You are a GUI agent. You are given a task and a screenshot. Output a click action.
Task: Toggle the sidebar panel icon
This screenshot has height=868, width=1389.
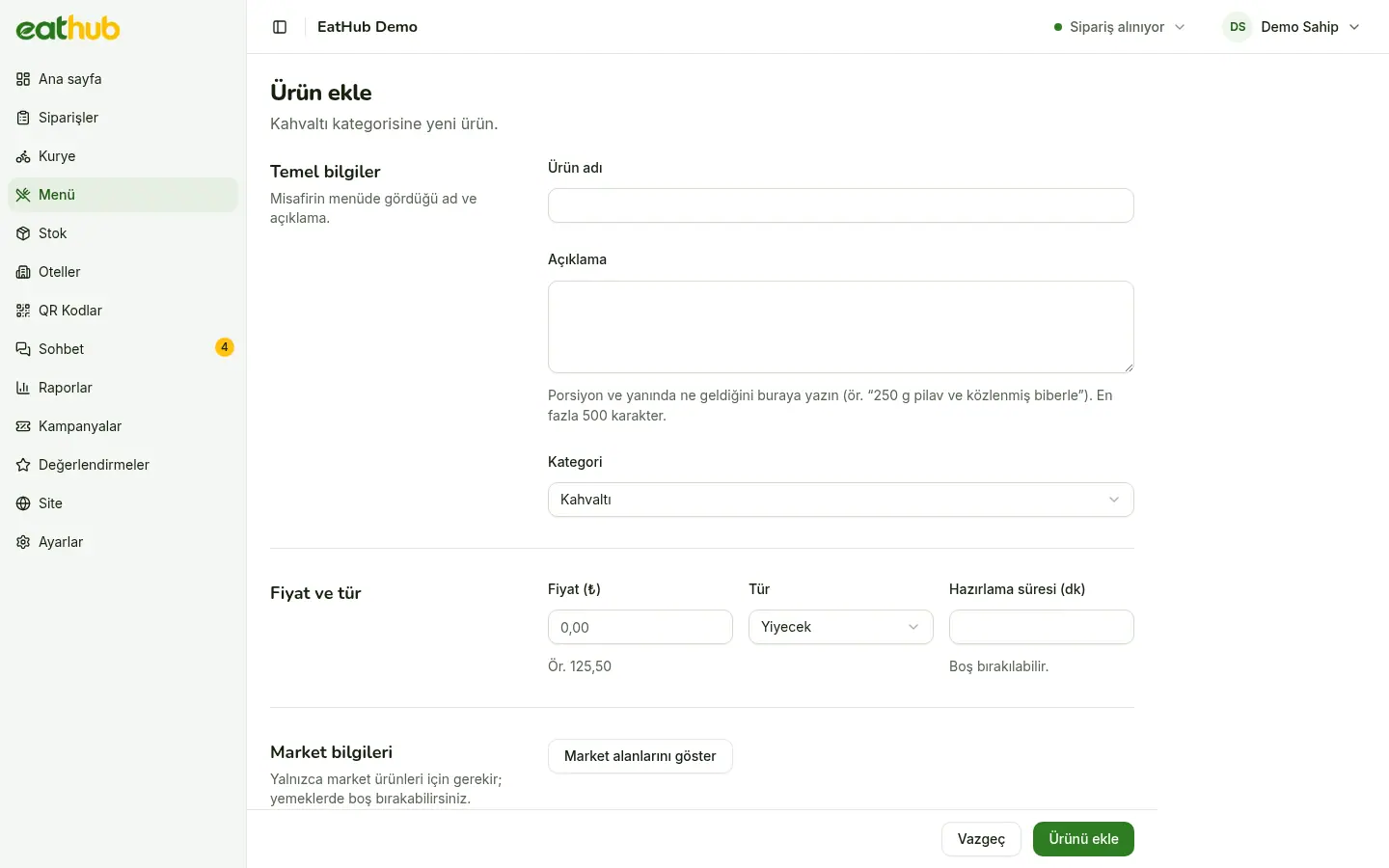pyautogui.click(x=280, y=27)
